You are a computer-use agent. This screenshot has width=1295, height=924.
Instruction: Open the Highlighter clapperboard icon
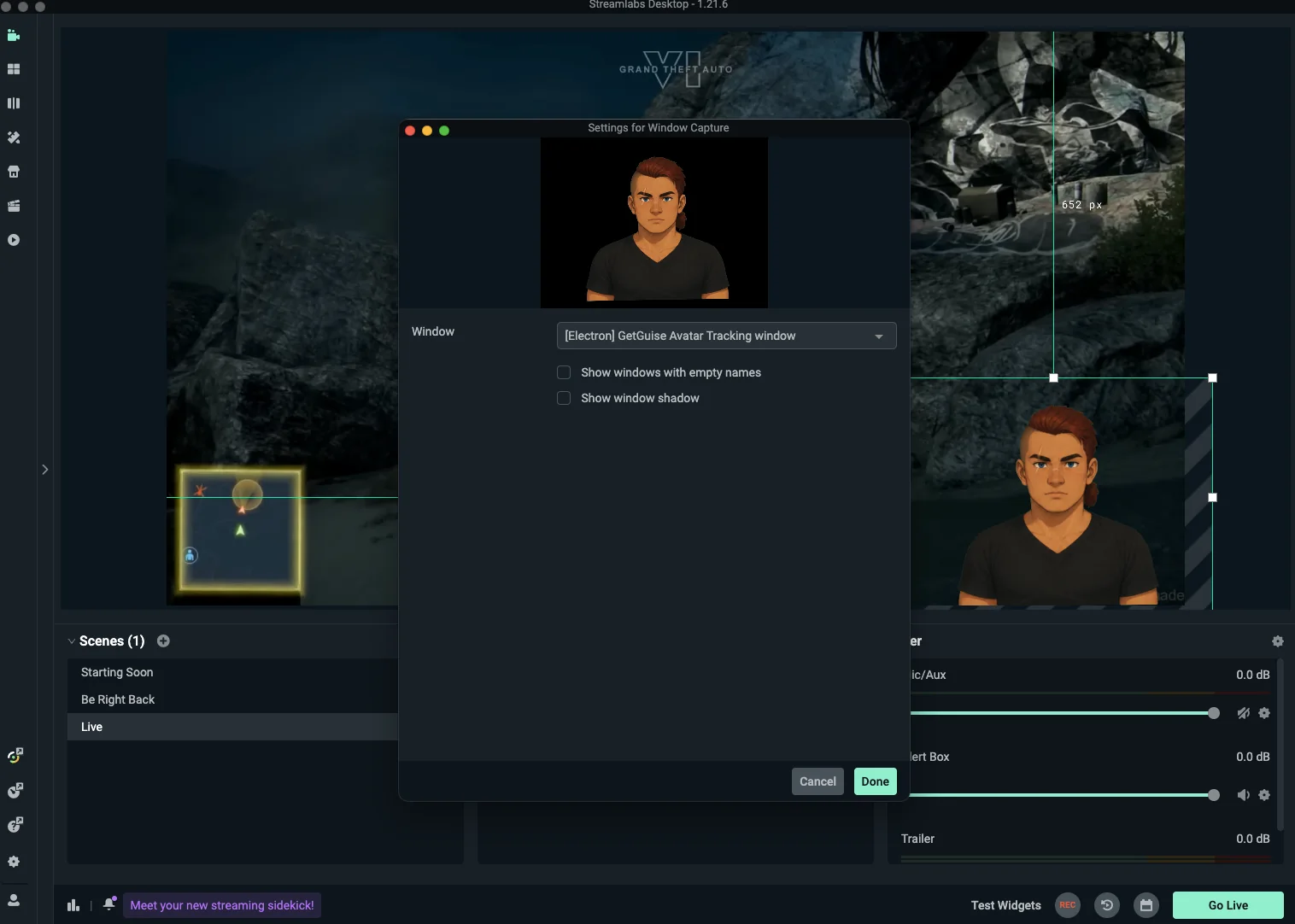(14, 206)
